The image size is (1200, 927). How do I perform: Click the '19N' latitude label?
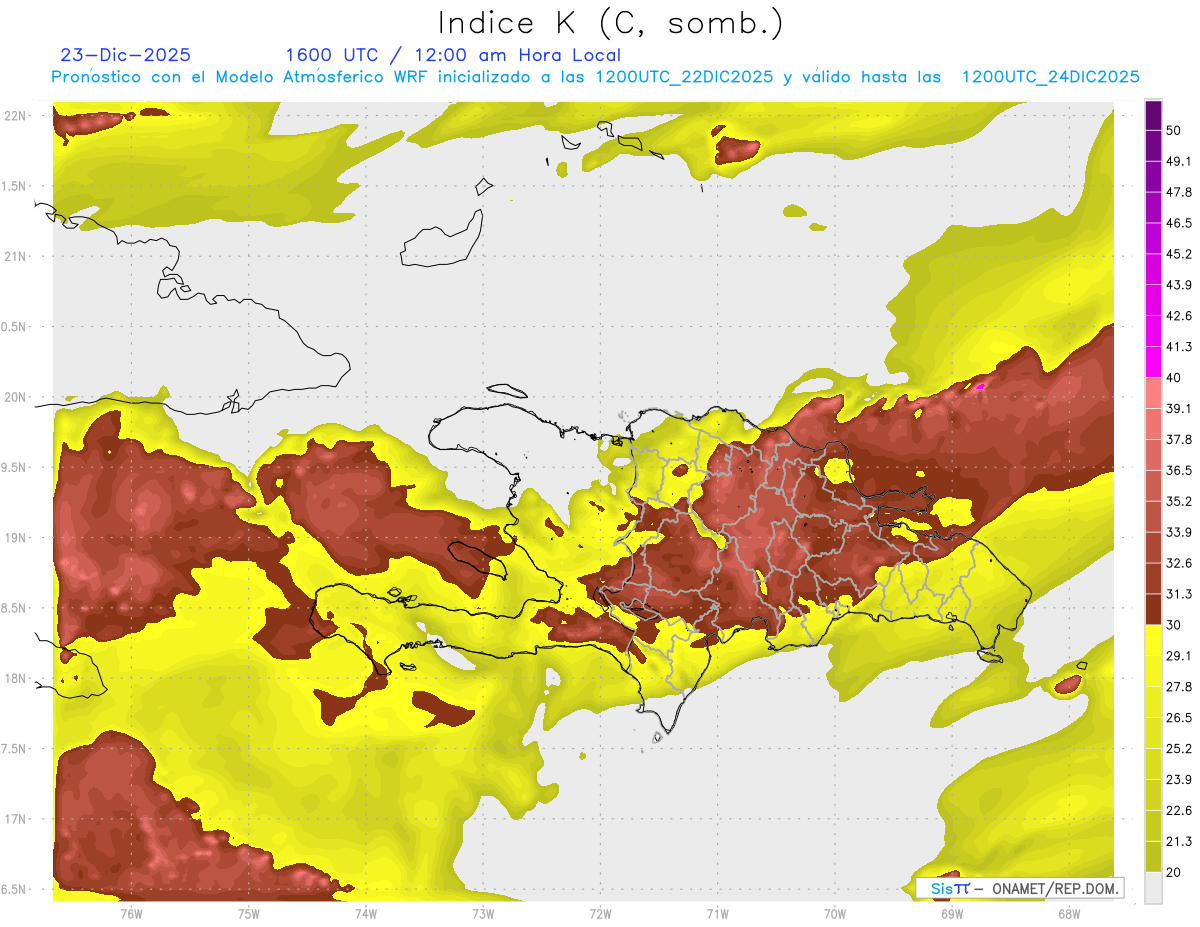[x=14, y=537]
